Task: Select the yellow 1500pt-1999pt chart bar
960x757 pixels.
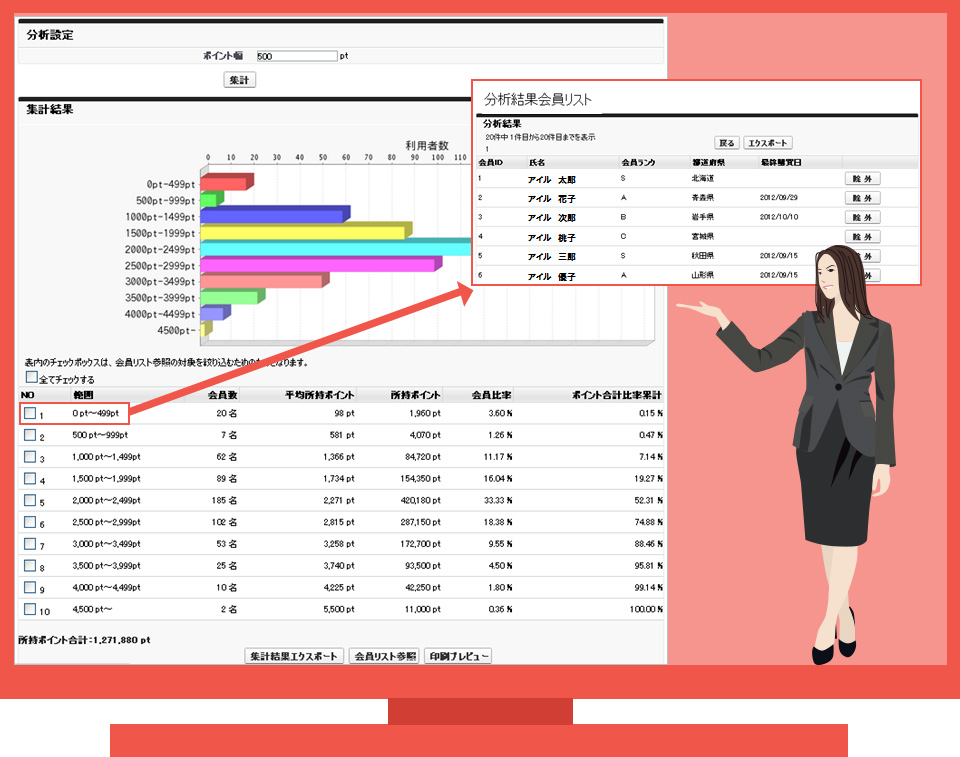Action: pos(302,233)
